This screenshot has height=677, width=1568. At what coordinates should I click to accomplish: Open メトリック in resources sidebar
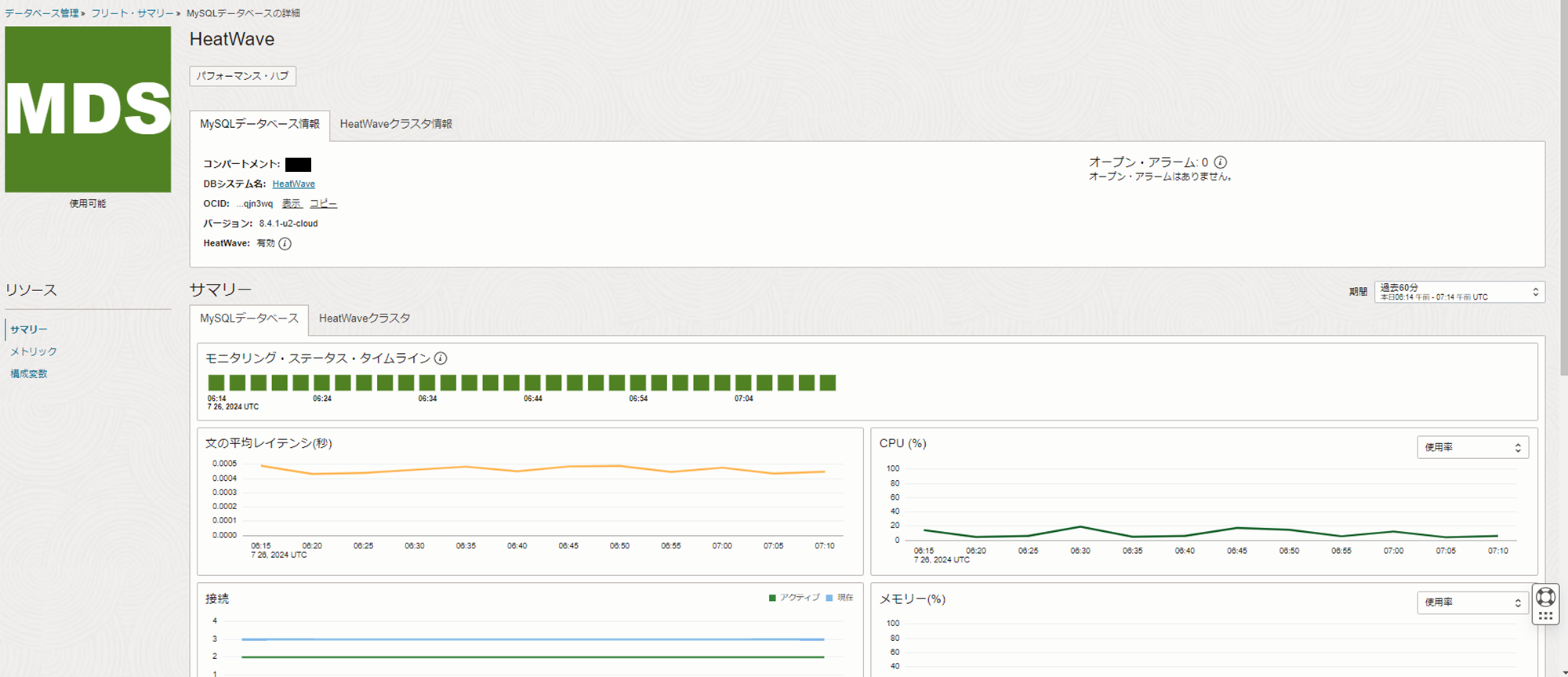tap(34, 351)
